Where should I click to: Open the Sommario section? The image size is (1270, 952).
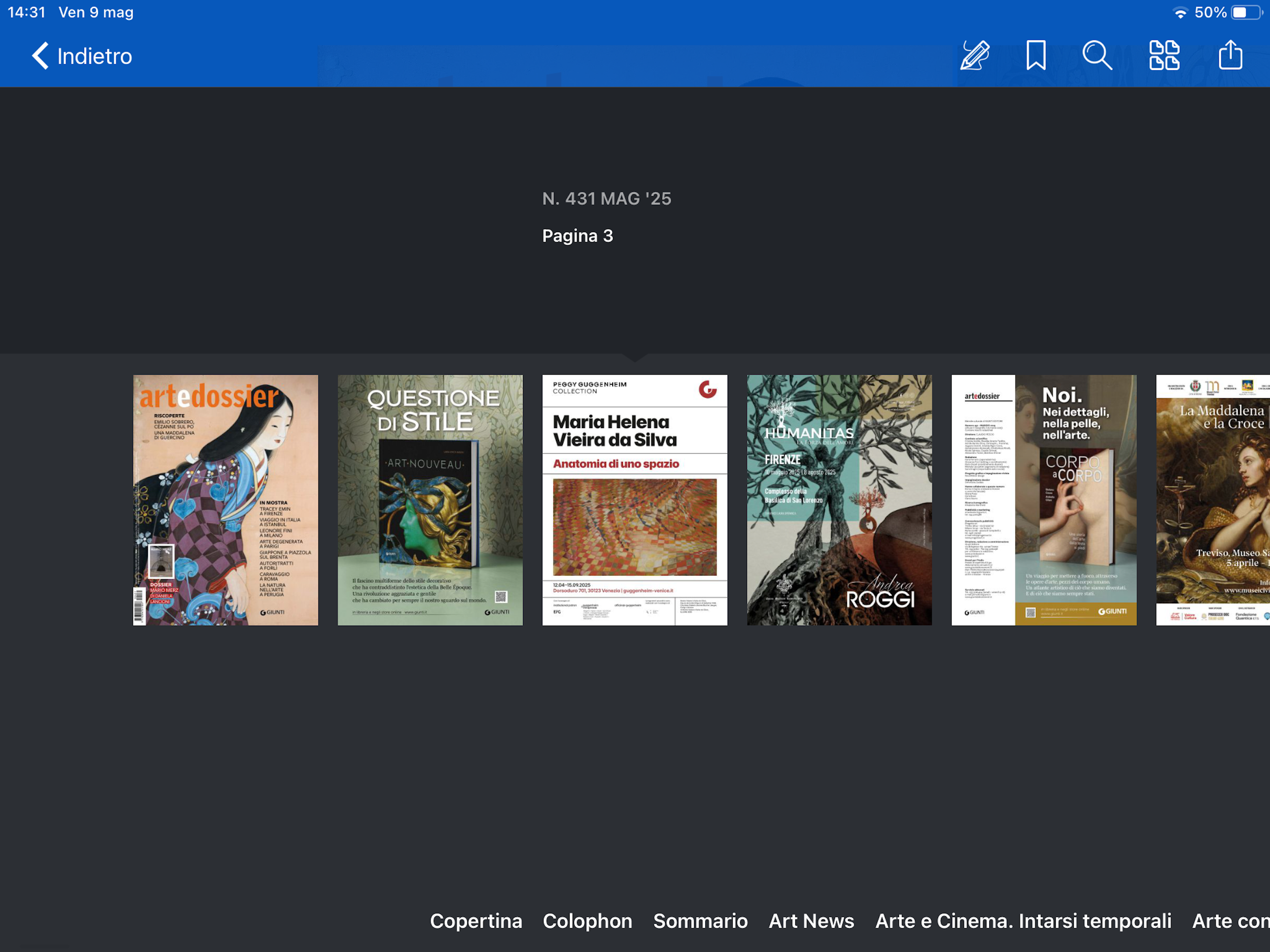(700, 920)
